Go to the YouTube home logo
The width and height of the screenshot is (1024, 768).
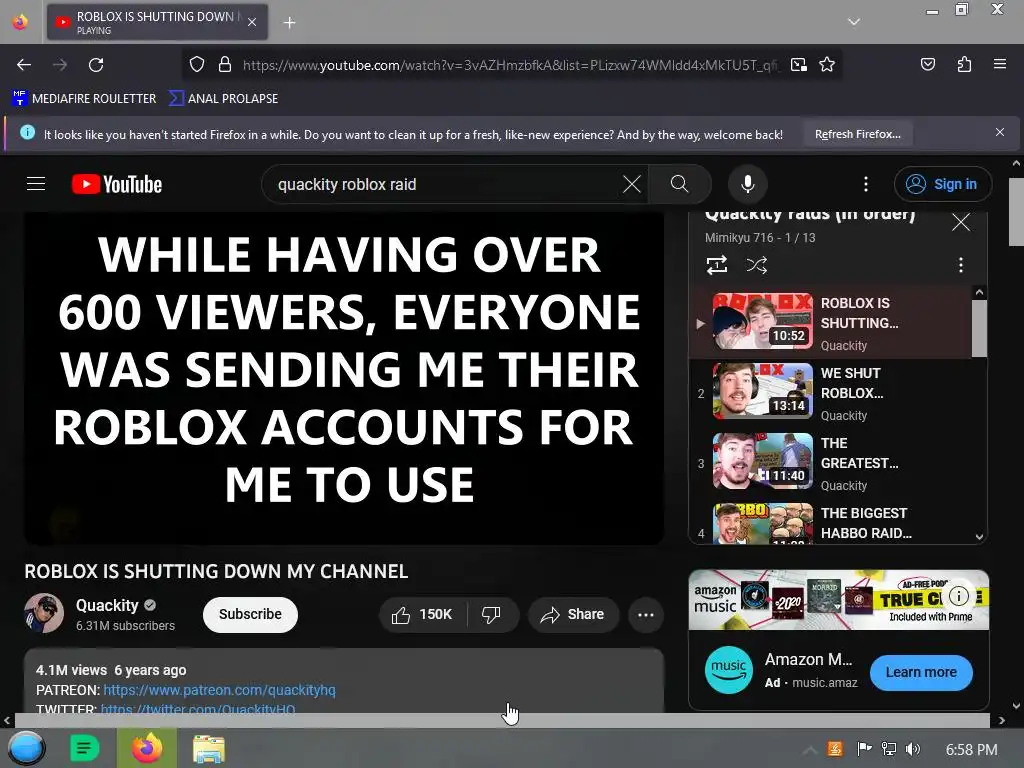pos(117,184)
